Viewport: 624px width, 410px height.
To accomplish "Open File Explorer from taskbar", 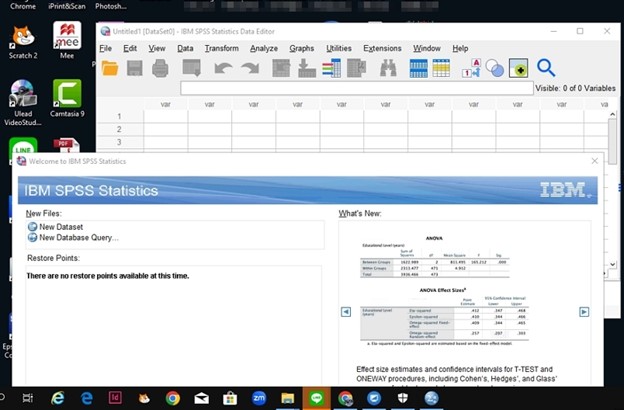I will pos(288,398).
